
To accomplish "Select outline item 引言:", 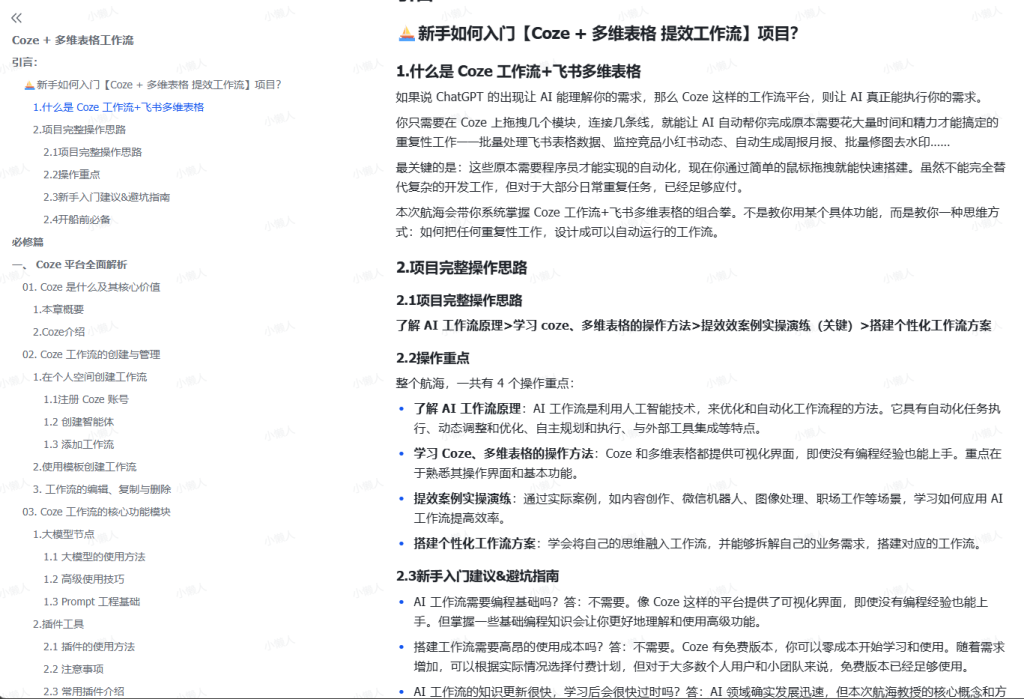I will pos(25,62).
